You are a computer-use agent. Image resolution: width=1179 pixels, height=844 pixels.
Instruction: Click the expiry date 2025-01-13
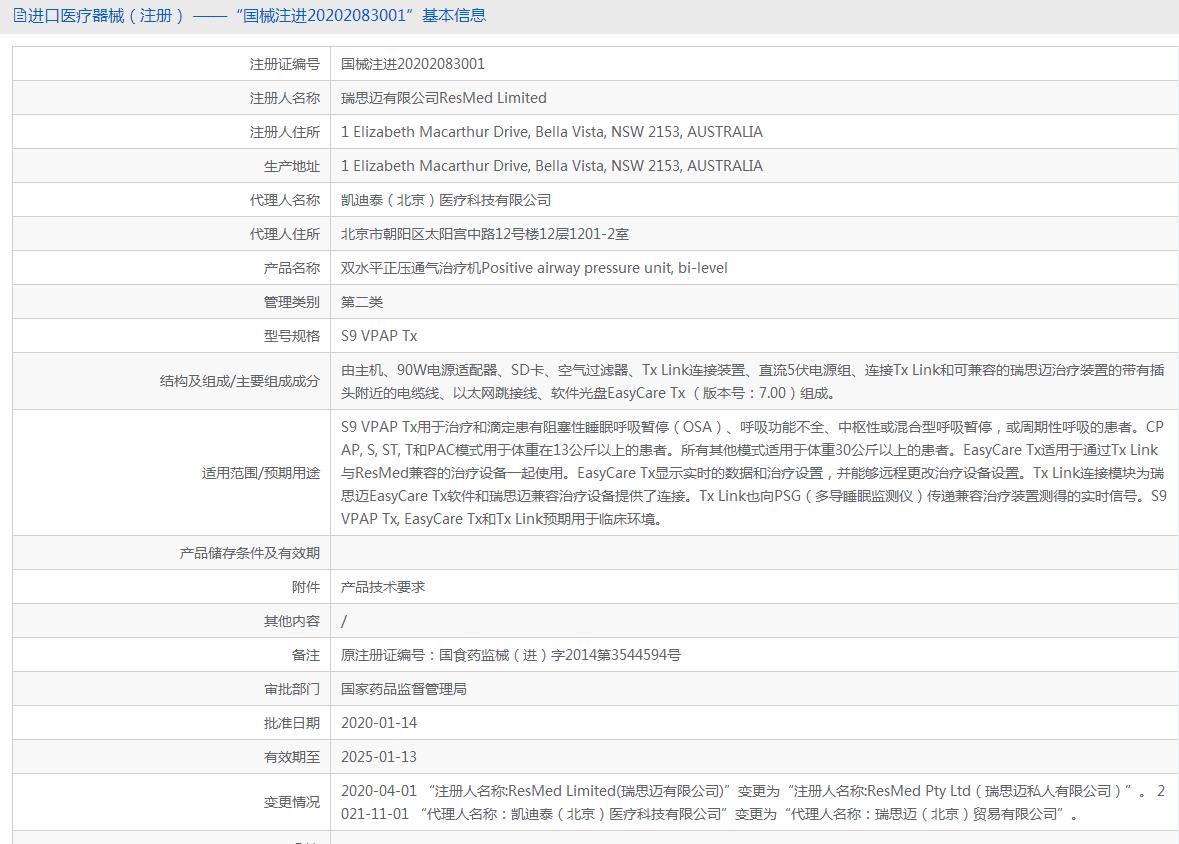tap(379, 757)
